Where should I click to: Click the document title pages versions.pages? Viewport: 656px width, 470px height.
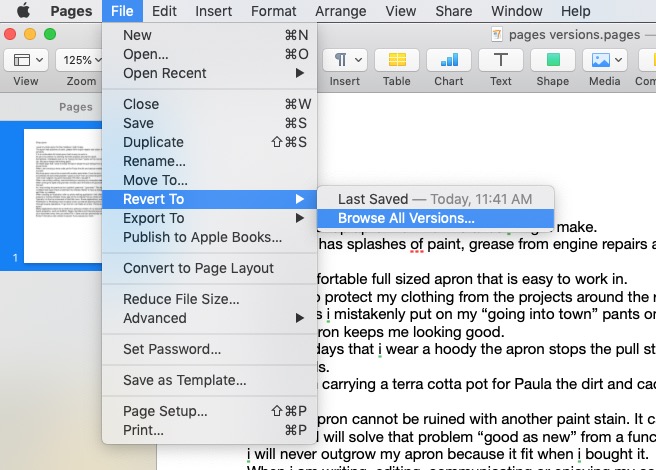574,35
